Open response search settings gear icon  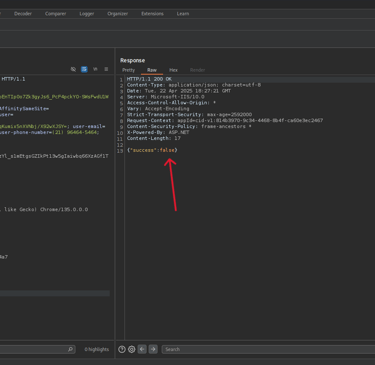(x=132, y=349)
